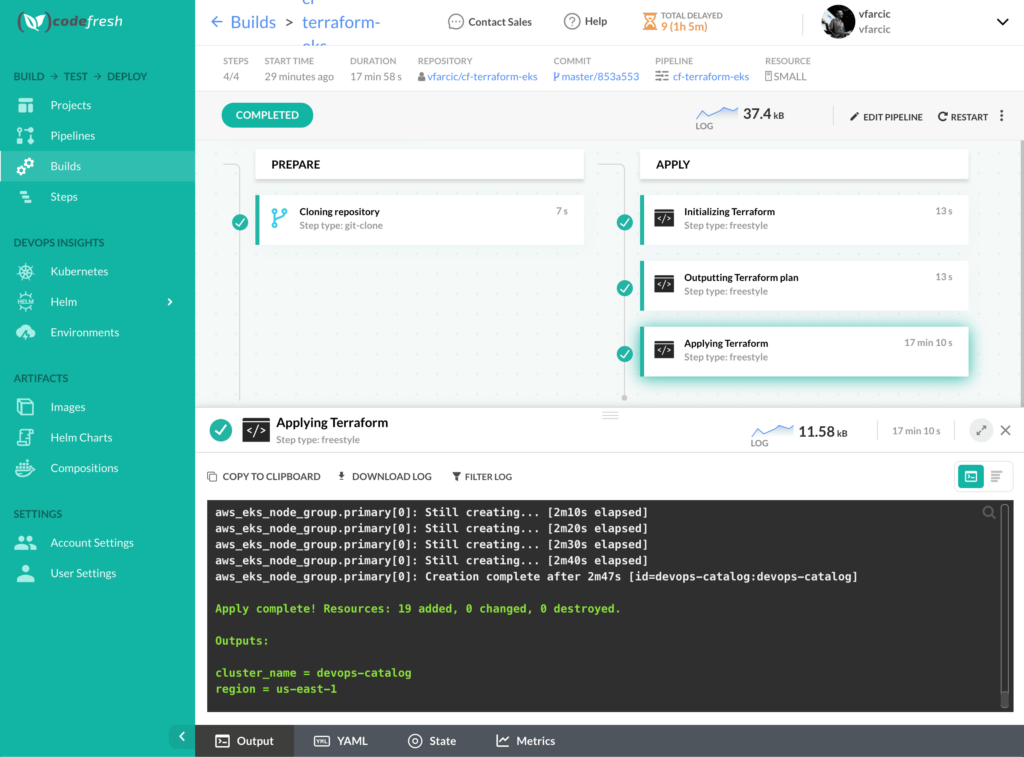The height and width of the screenshot is (757, 1024).
Task: Click the Helm sidebar icon
Action: pyautogui.click(x=25, y=302)
